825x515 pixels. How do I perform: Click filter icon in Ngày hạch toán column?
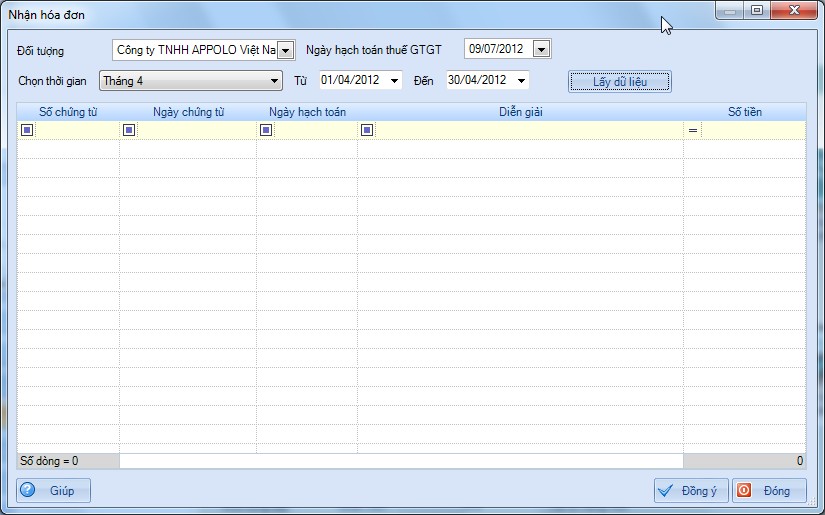(266, 130)
